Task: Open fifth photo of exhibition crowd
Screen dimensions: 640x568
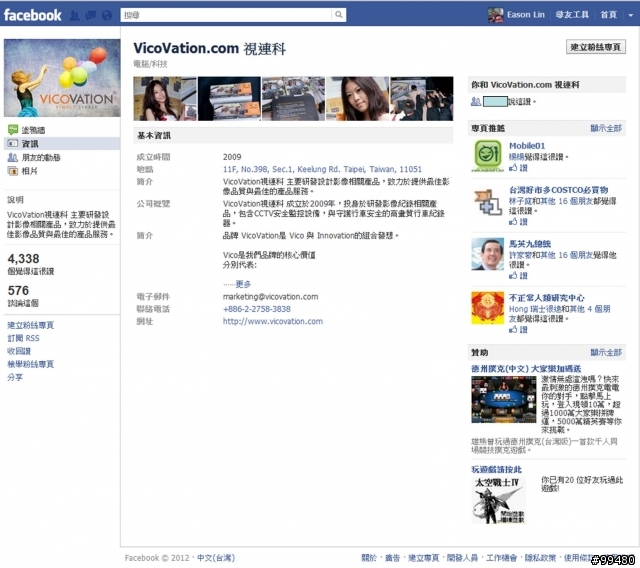Action: tap(422, 99)
